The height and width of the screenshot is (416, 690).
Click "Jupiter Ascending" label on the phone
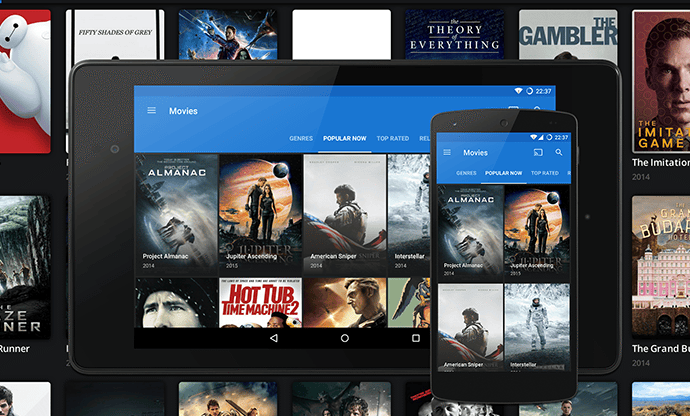(532, 265)
